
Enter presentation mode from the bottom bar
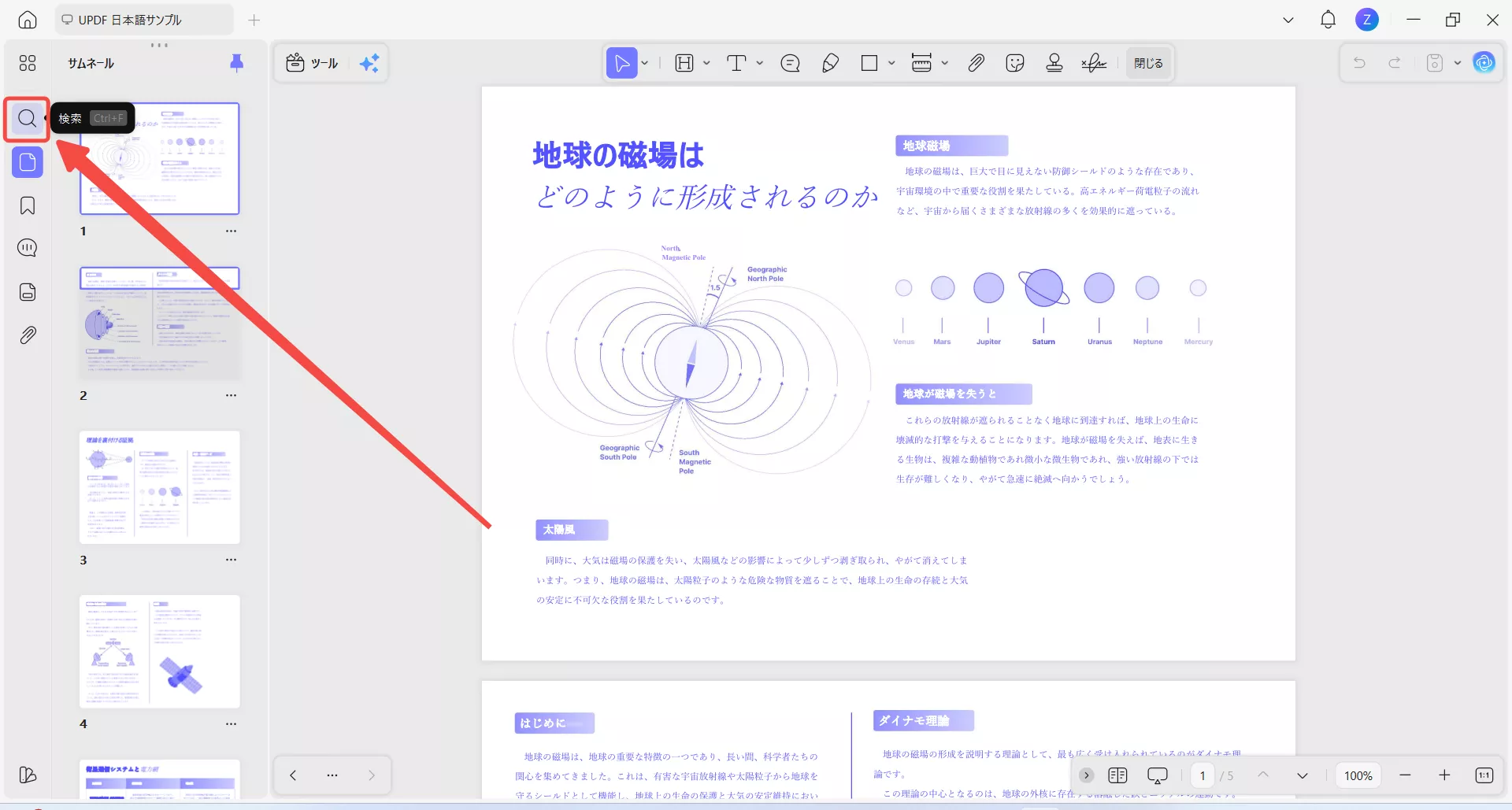(1157, 775)
